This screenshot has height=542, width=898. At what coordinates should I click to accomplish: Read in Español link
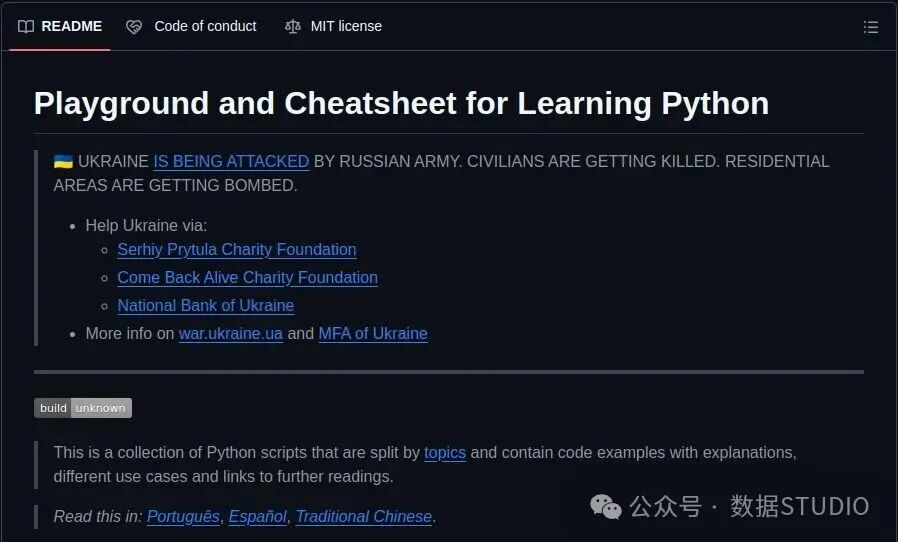(258, 517)
